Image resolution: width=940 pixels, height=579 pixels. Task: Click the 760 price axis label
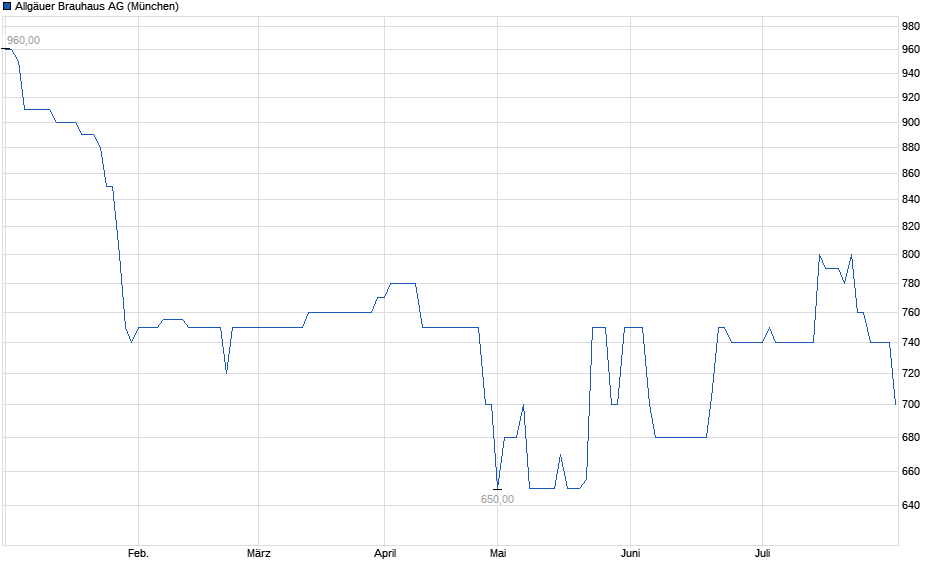tap(911, 313)
